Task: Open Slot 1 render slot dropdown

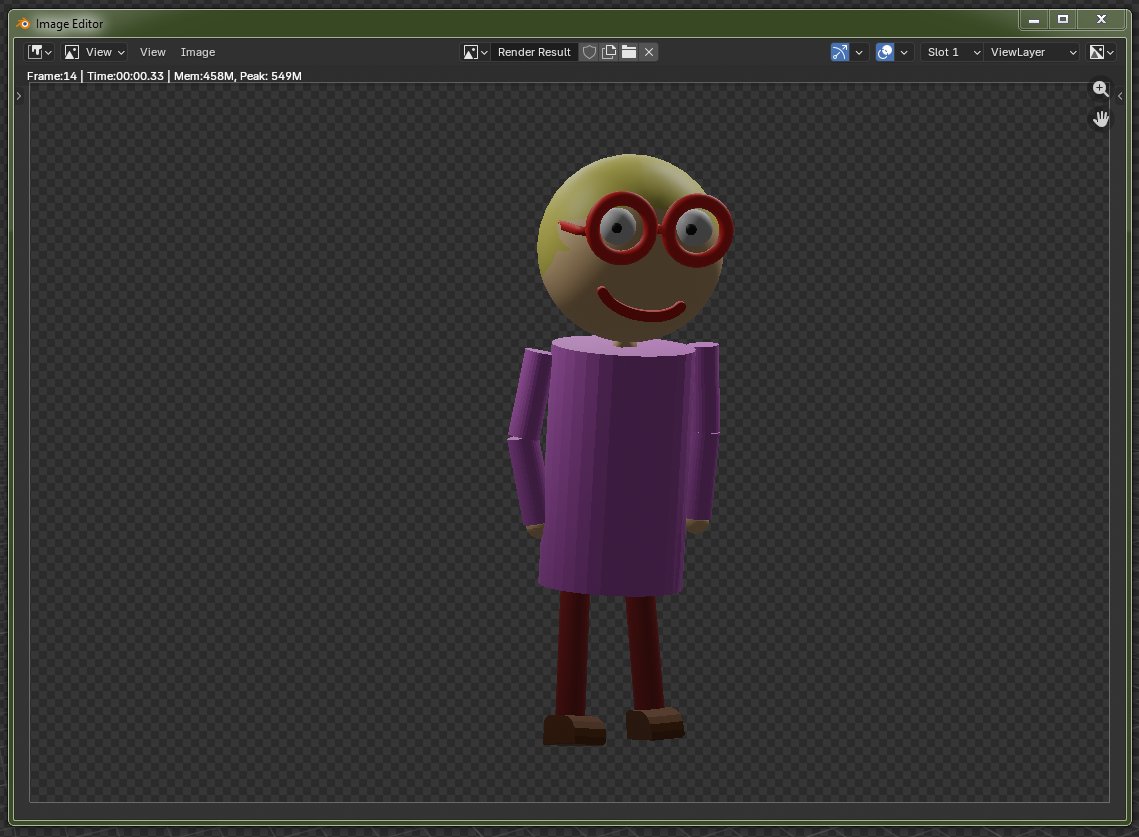Action: tap(952, 52)
